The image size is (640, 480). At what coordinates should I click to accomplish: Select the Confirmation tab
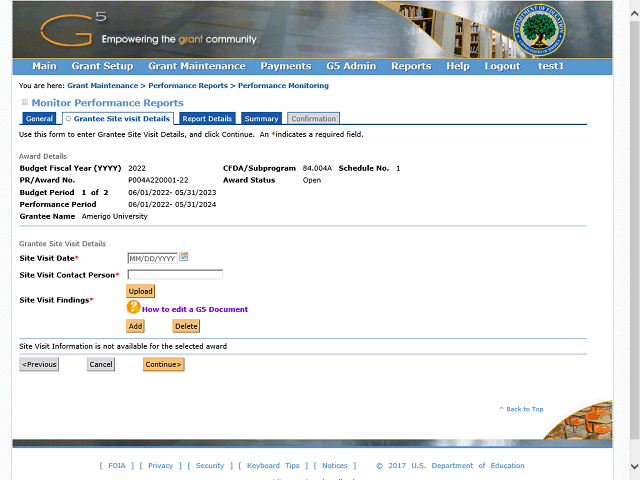coord(313,118)
